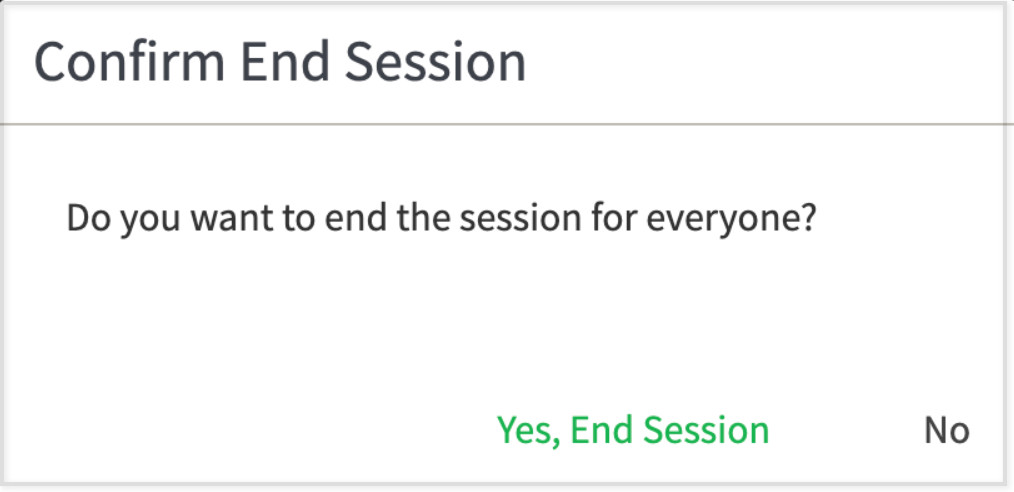Confirm ending the session for everyone

click(632, 431)
